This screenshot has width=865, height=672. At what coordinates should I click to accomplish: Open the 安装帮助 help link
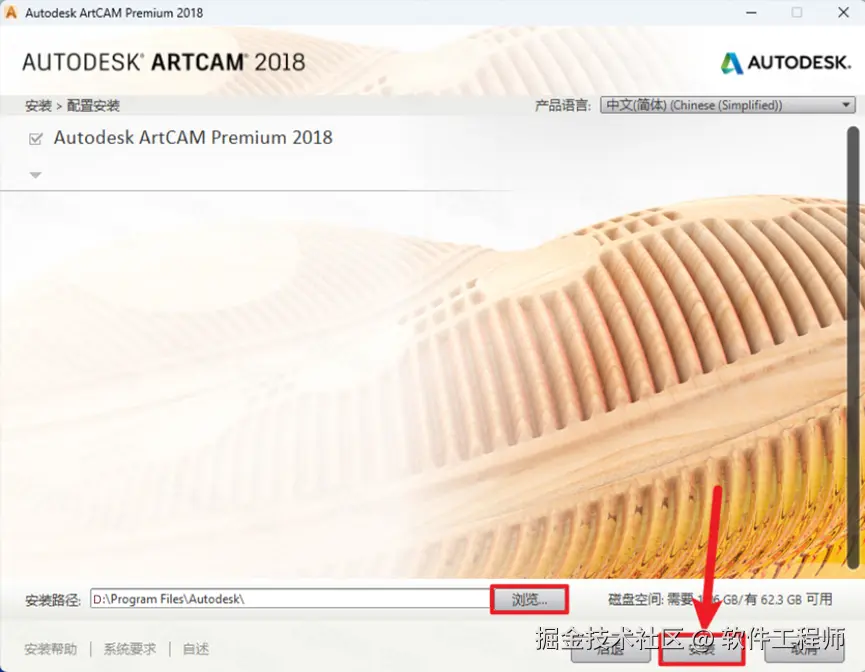pyautogui.click(x=51, y=649)
